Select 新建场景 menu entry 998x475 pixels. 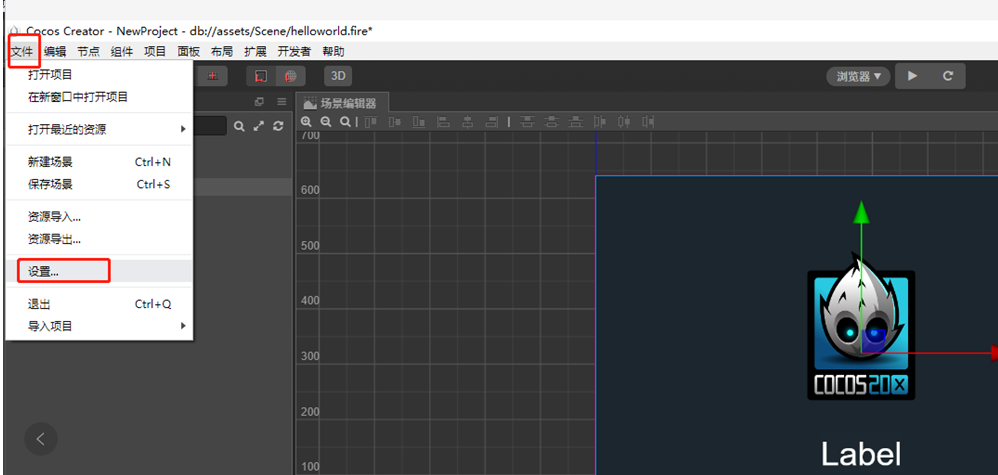point(99,162)
